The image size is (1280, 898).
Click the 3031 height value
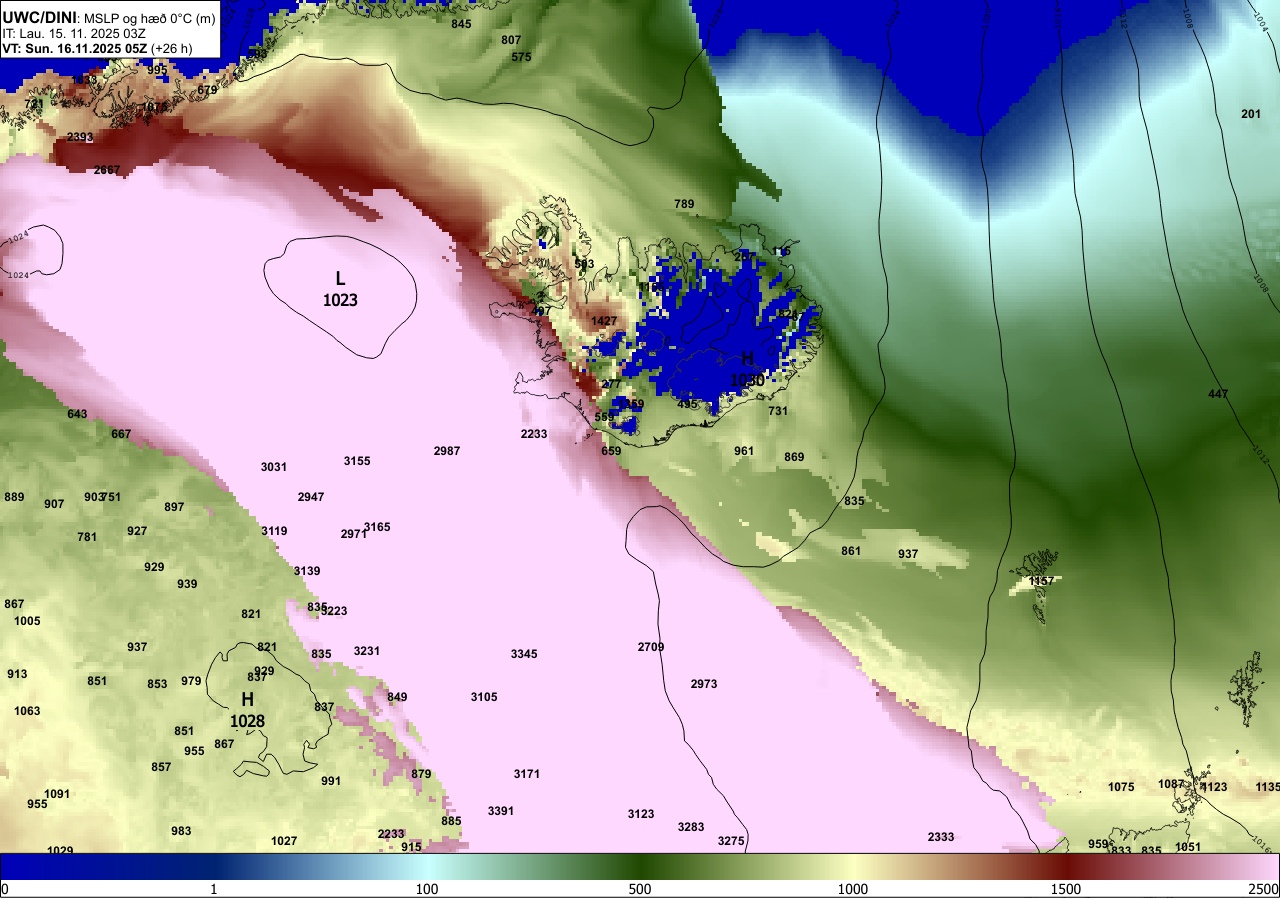point(274,467)
